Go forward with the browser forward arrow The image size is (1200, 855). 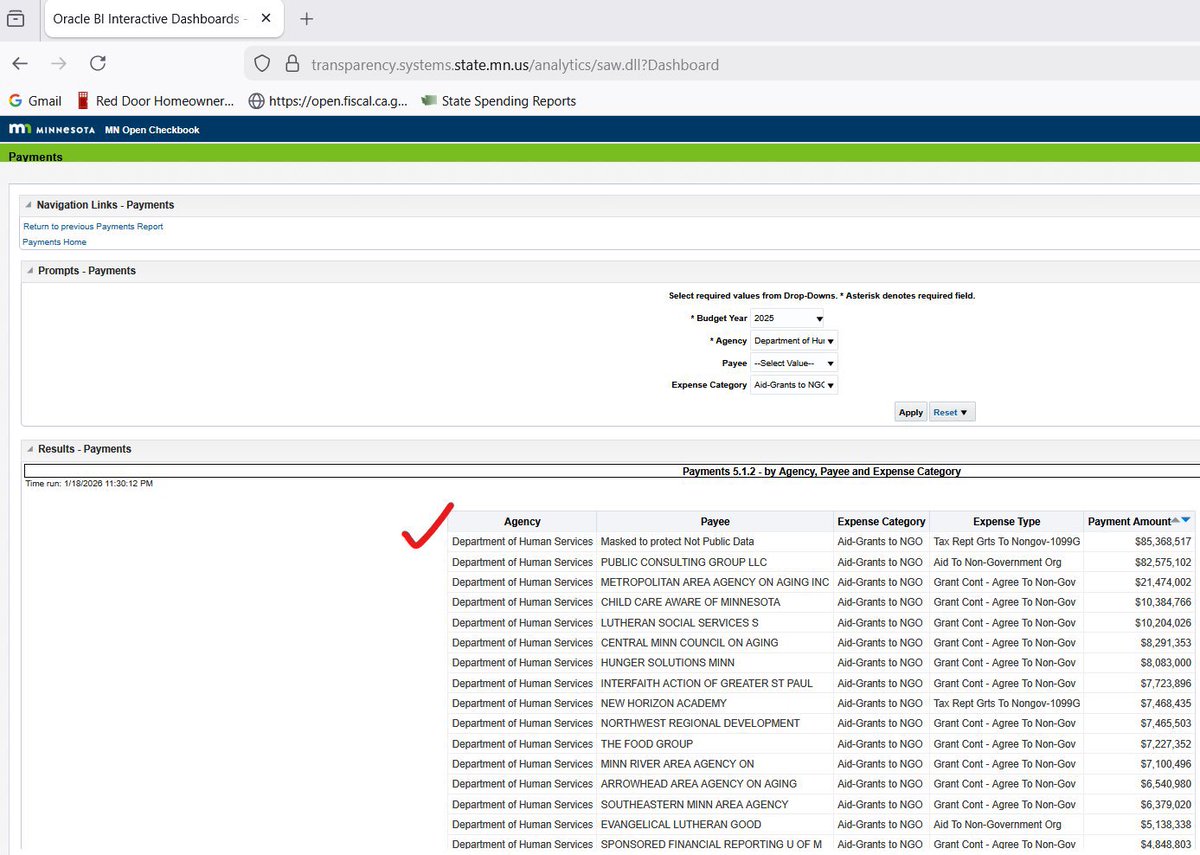point(59,64)
